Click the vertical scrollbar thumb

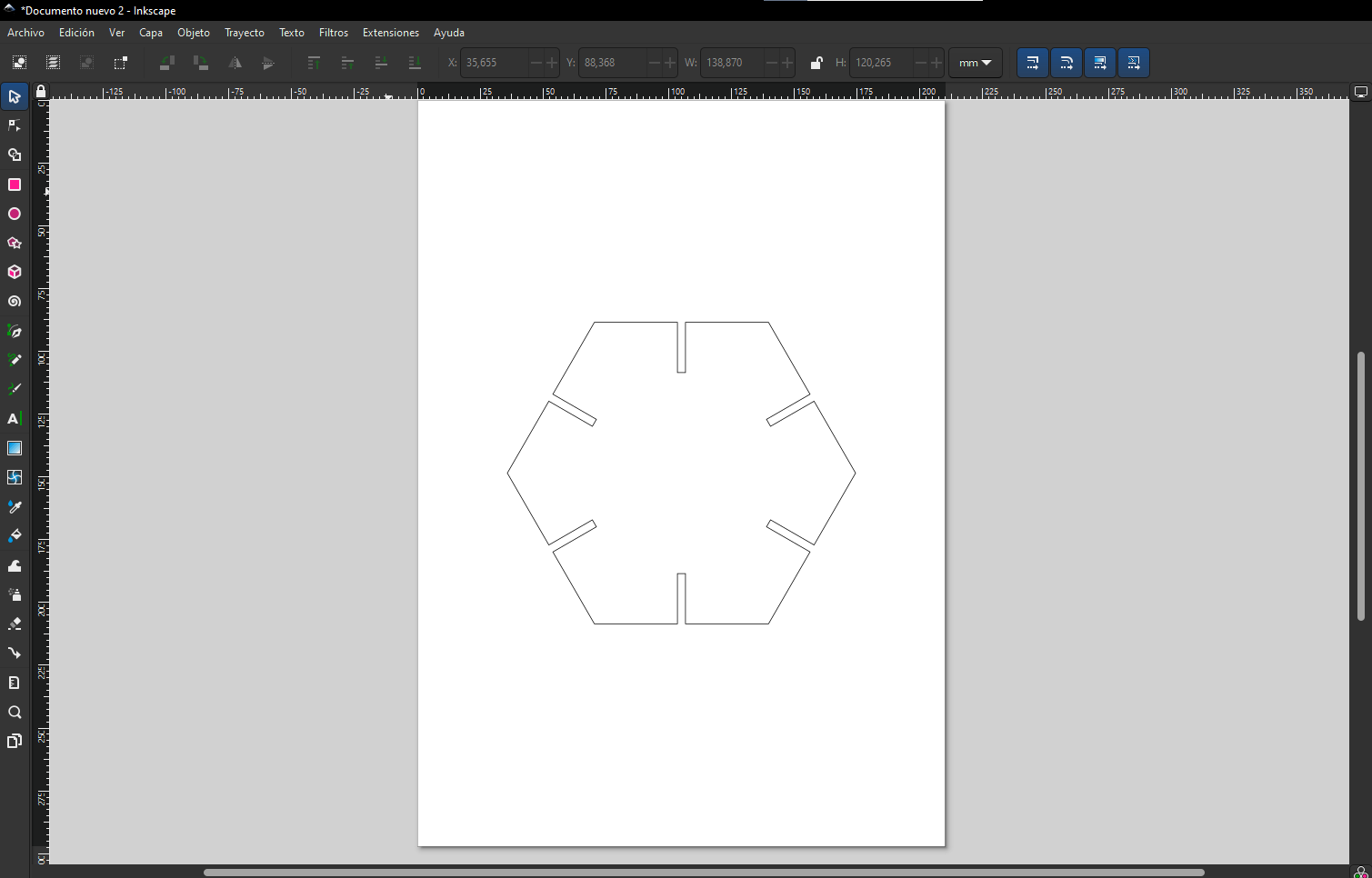[x=1361, y=486]
